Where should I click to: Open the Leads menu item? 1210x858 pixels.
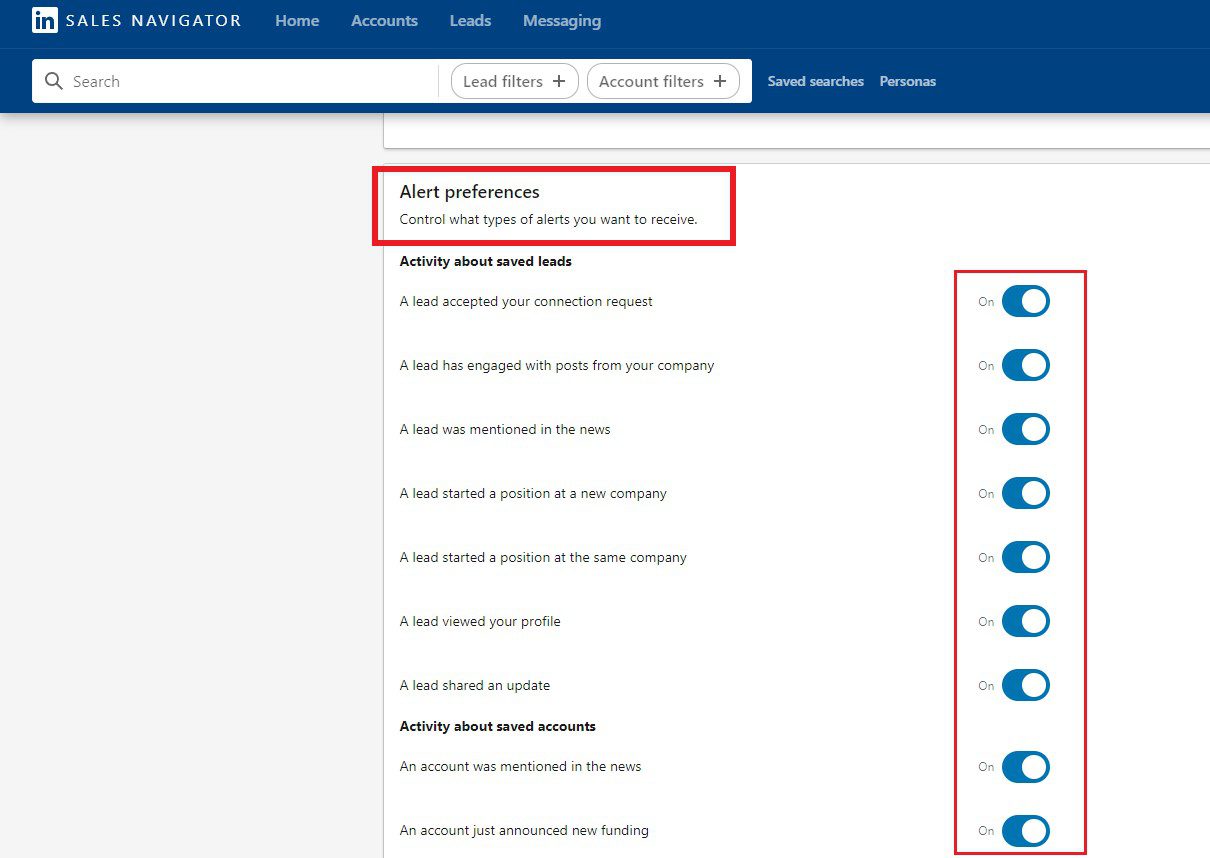point(470,20)
